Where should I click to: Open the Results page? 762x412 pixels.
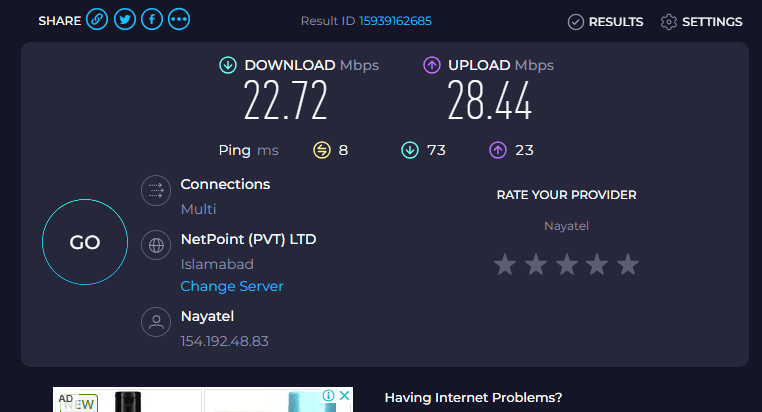coord(606,22)
